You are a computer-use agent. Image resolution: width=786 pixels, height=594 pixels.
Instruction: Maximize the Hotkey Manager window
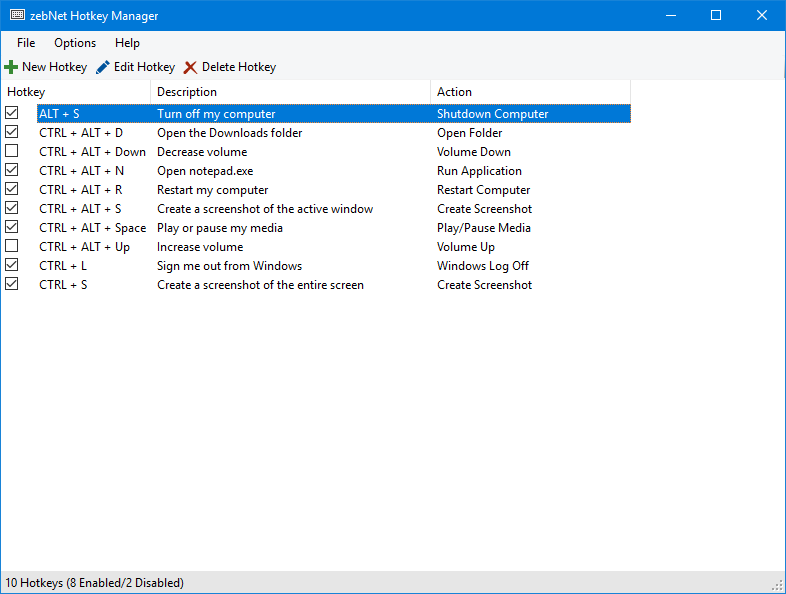(x=716, y=15)
